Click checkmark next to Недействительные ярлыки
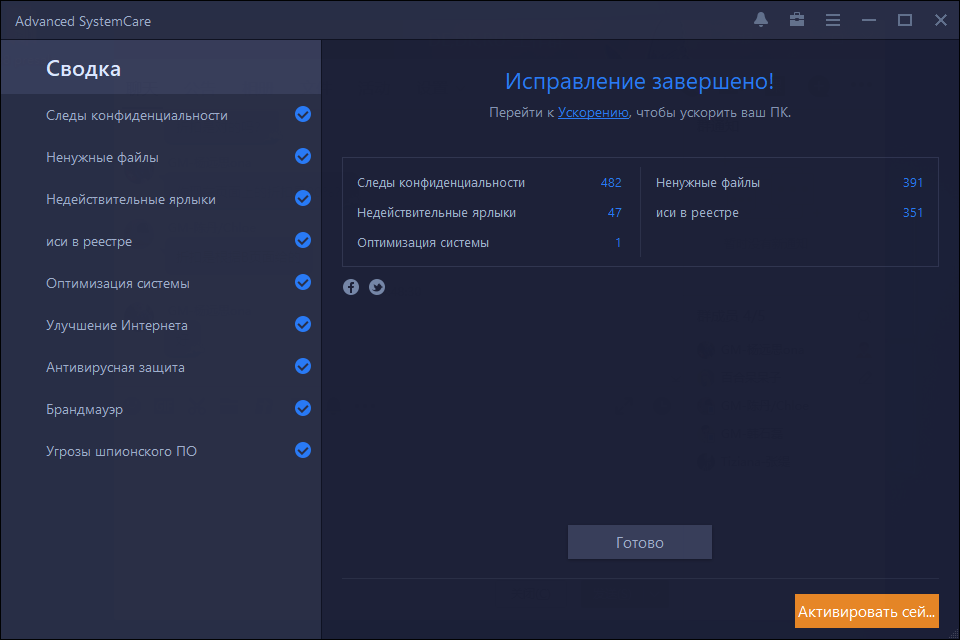960x640 pixels. [x=303, y=198]
